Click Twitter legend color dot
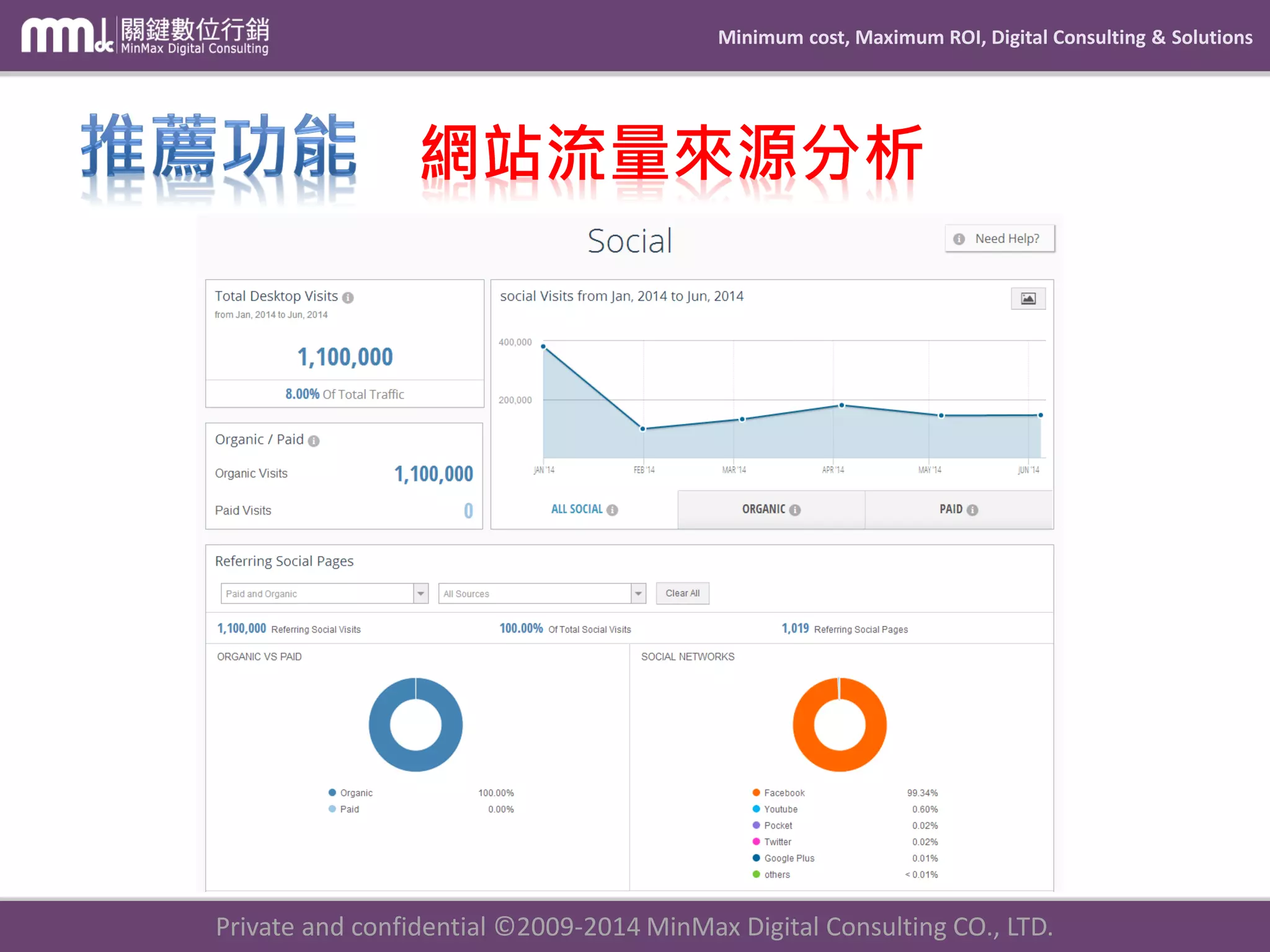Screen dimensions: 1270x952 [756, 841]
